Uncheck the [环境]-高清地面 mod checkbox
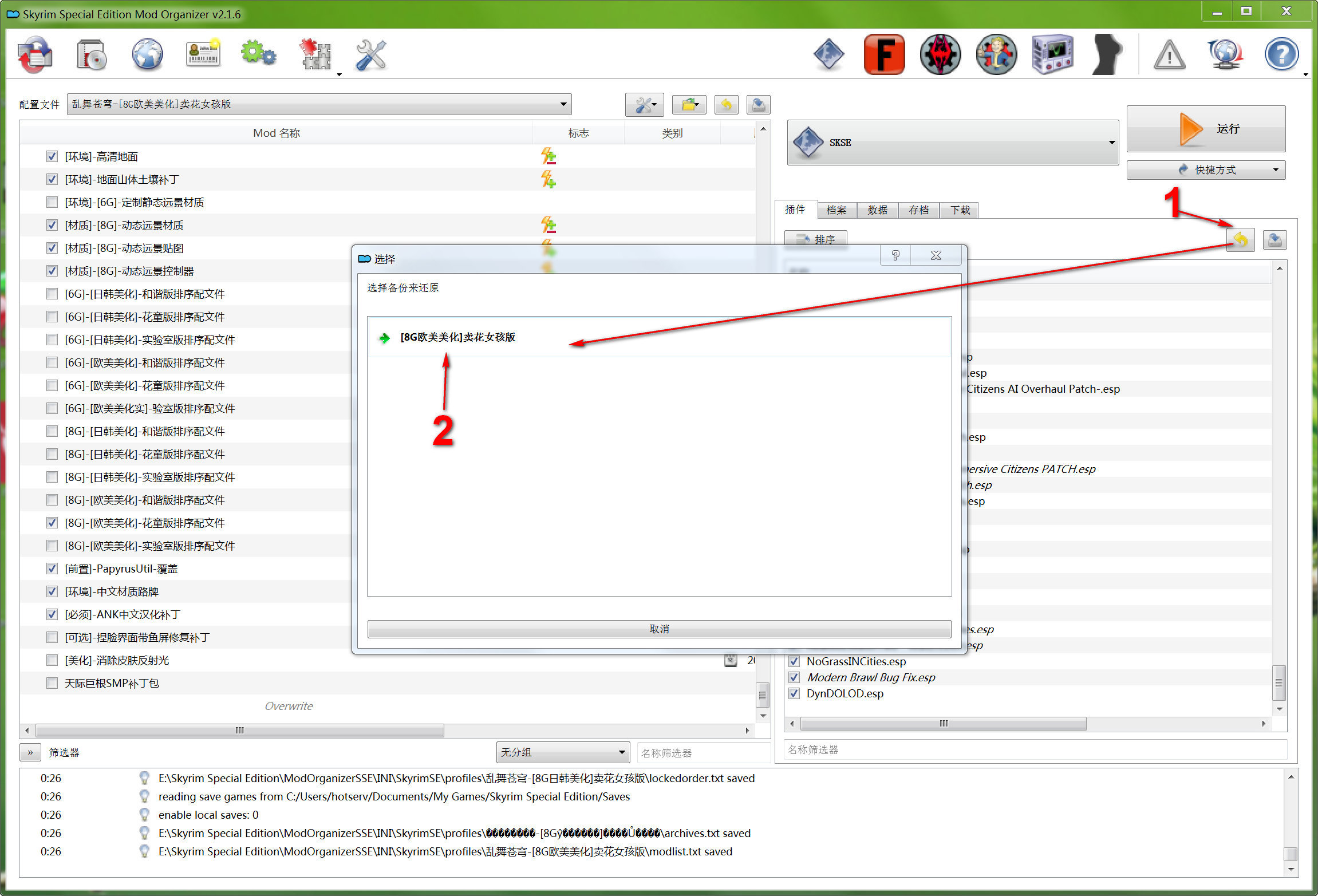Screen dimensions: 1318x896 (x=52, y=156)
